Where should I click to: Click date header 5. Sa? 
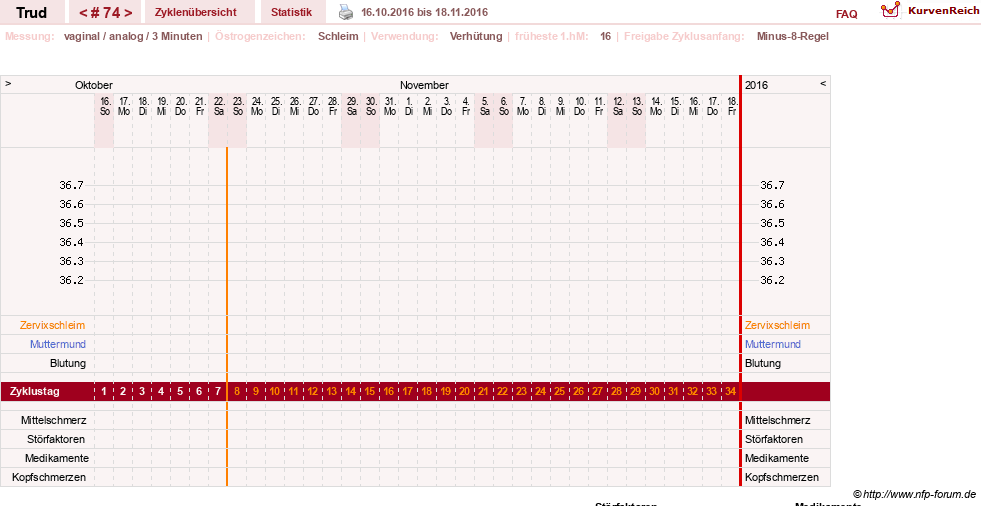tap(485, 106)
